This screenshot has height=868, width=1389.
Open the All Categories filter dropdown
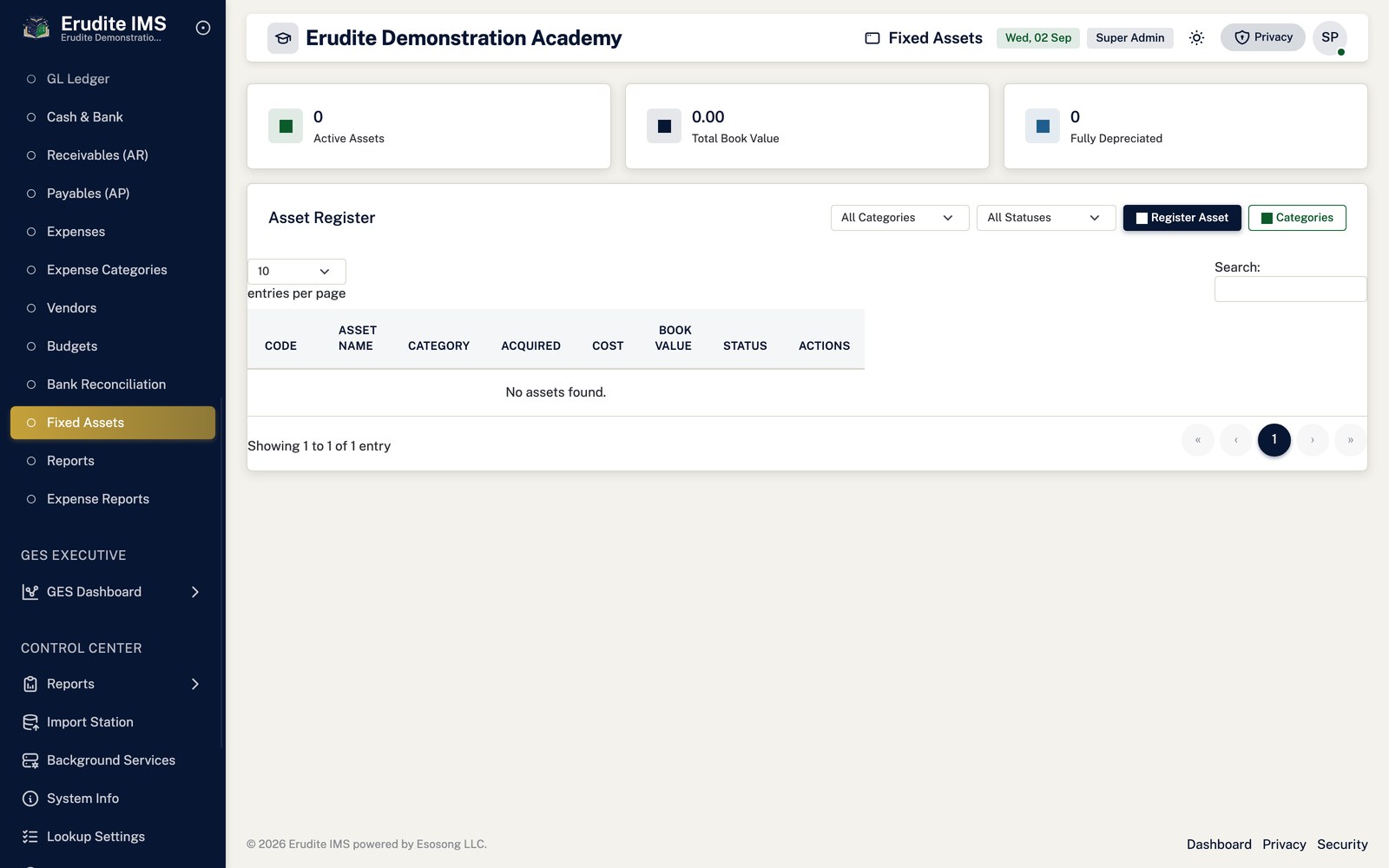(899, 218)
